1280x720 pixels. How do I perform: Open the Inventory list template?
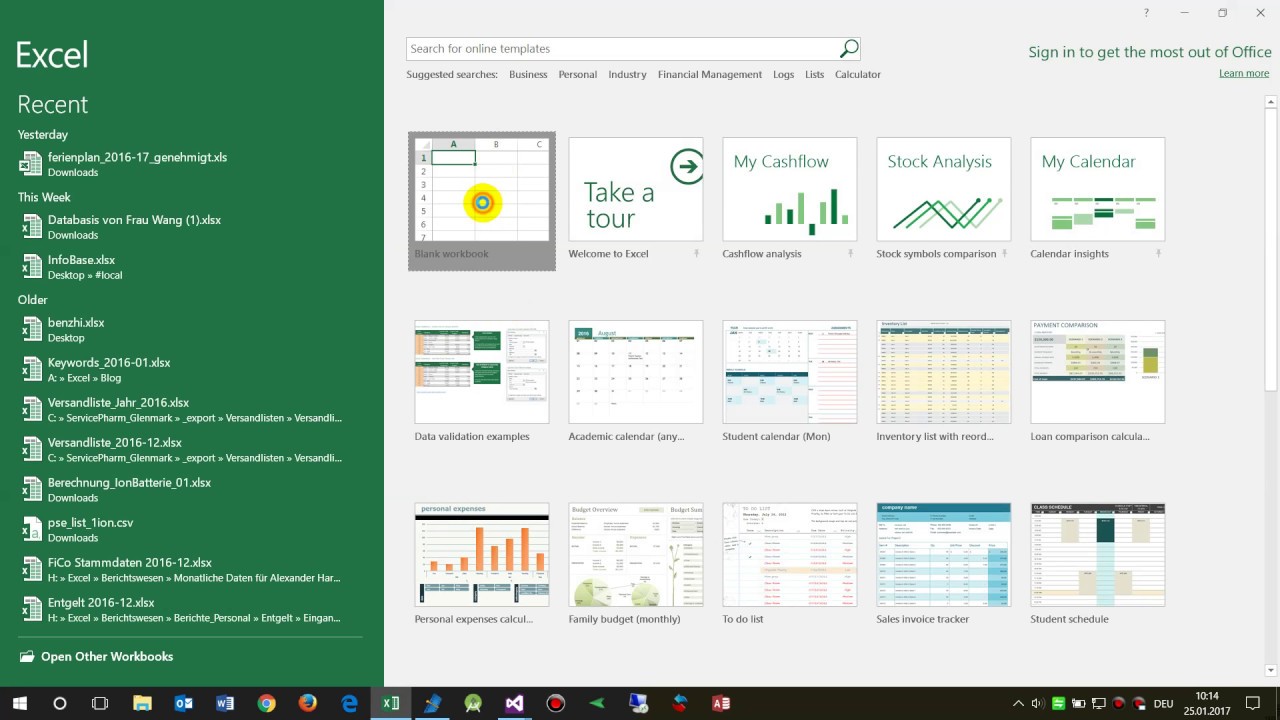coord(944,372)
